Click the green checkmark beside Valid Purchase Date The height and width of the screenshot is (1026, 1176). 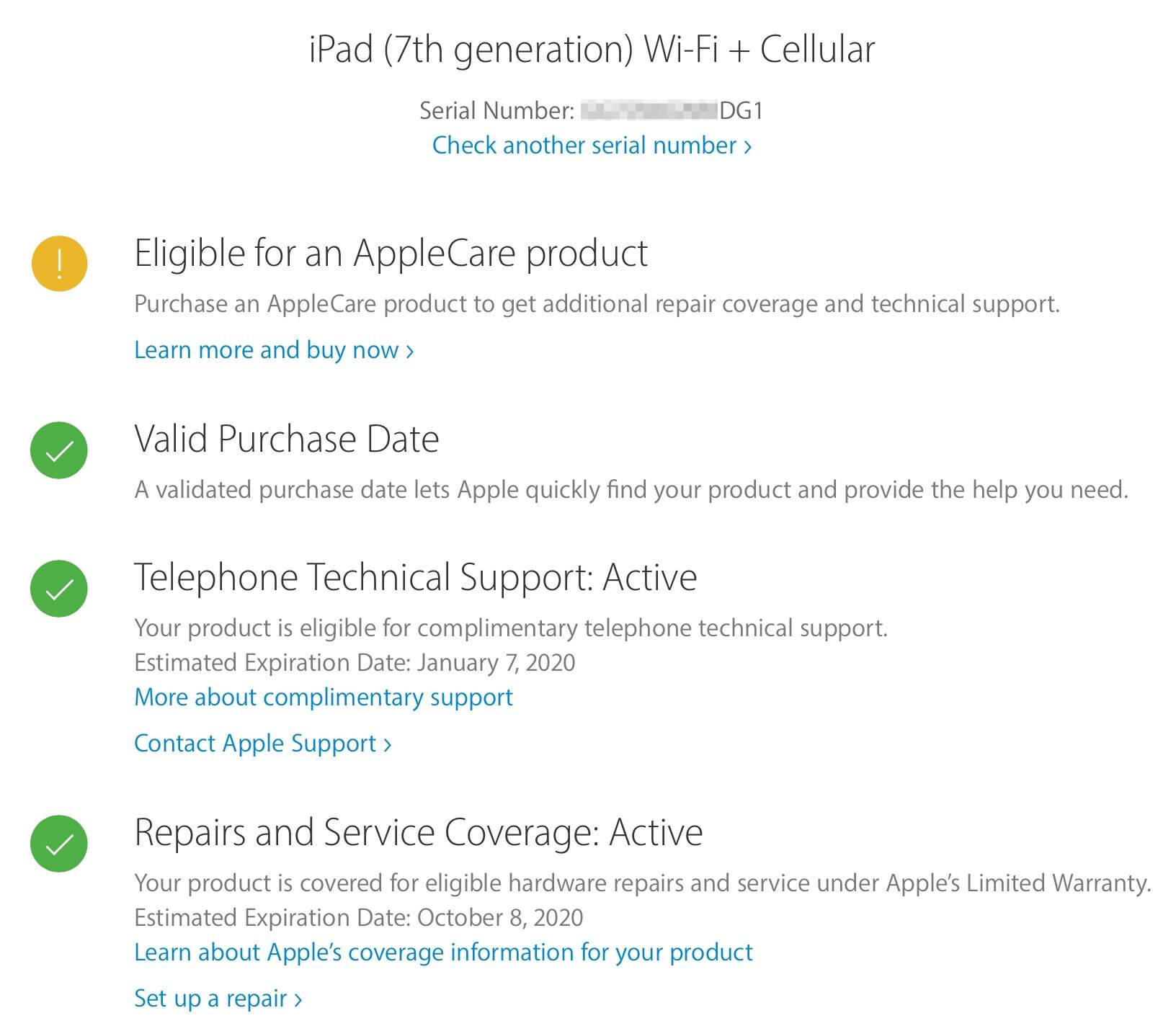click(59, 450)
